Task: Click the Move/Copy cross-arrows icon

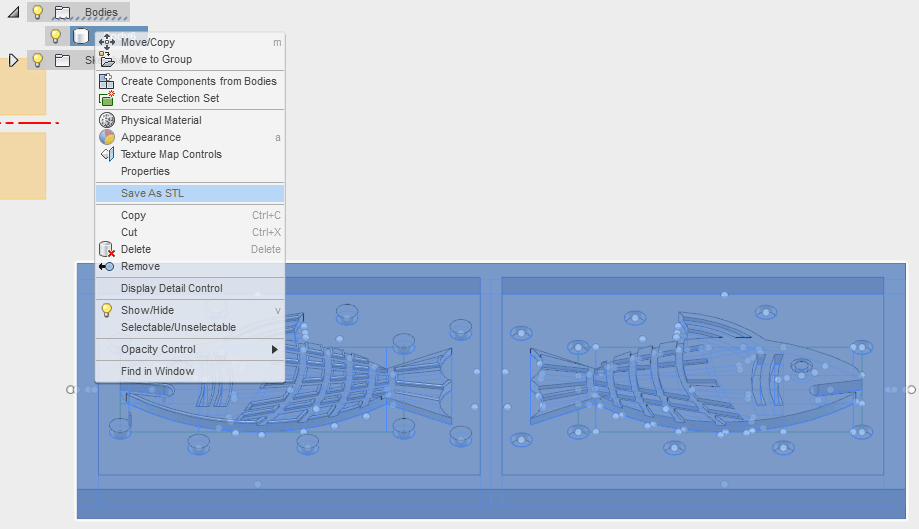Action: pyautogui.click(x=107, y=42)
